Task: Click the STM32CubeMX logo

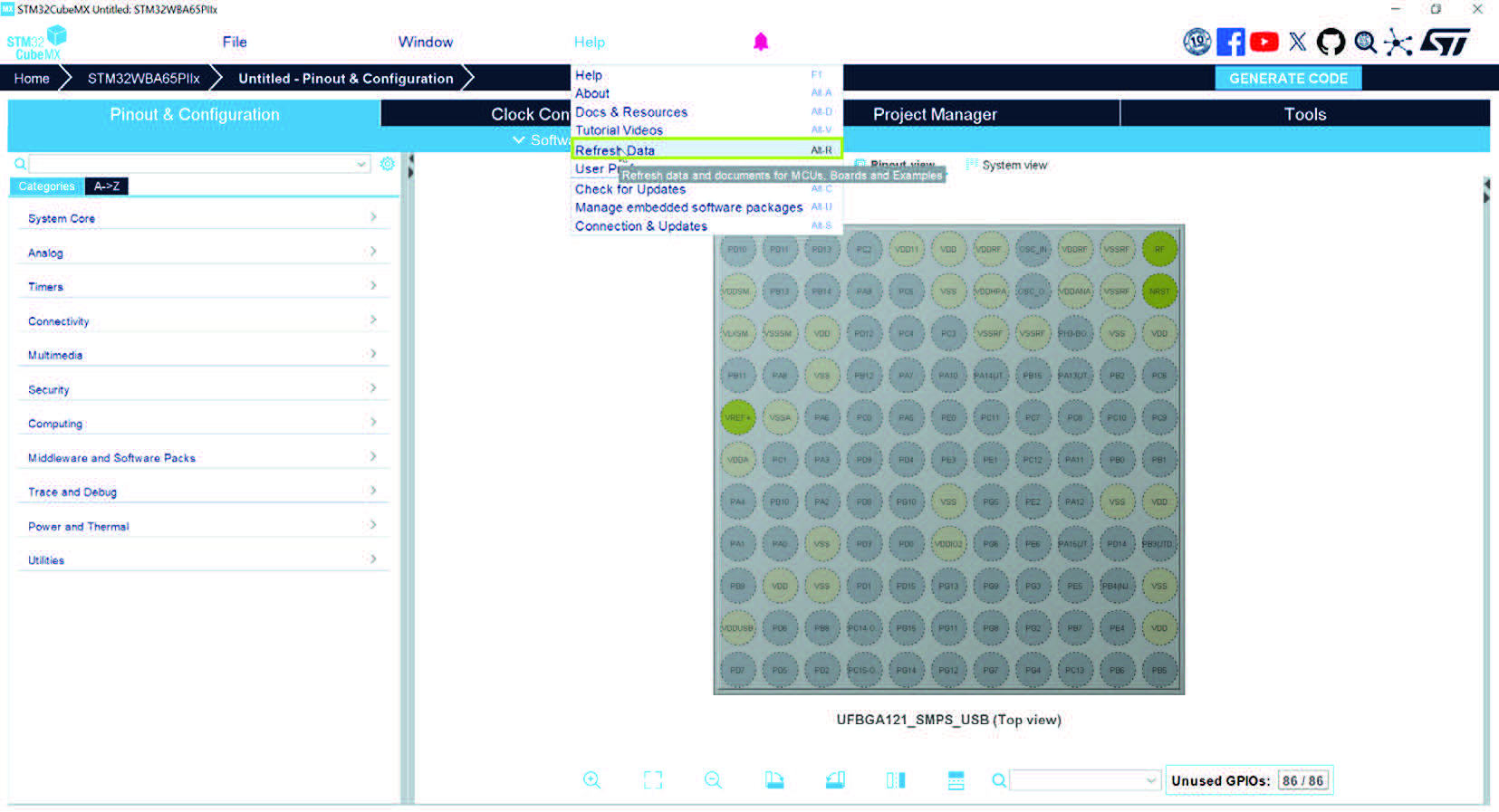Action: (x=37, y=43)
